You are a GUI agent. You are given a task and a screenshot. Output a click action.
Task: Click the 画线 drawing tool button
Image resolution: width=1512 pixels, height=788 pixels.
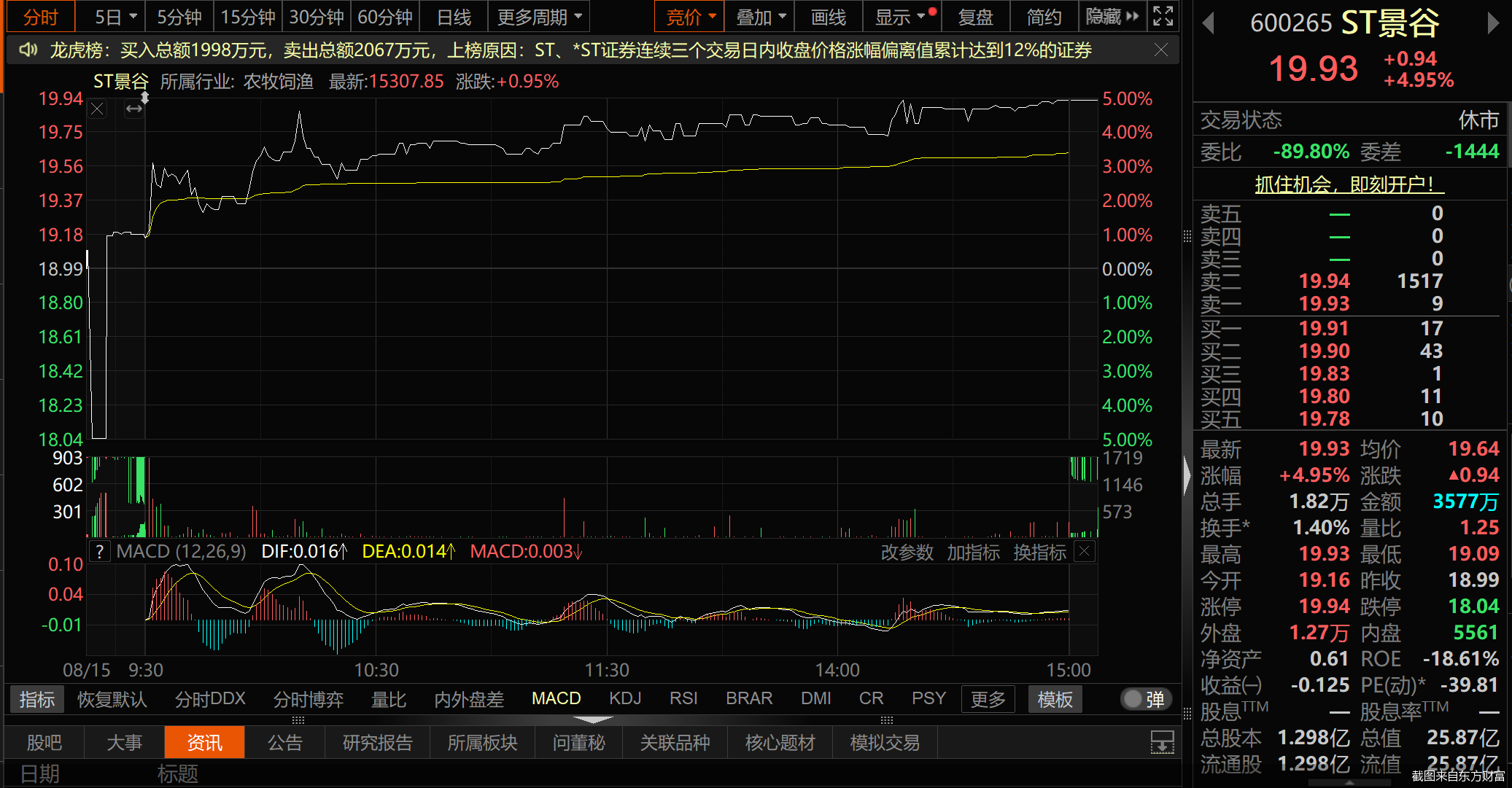(x=829, y=17)
